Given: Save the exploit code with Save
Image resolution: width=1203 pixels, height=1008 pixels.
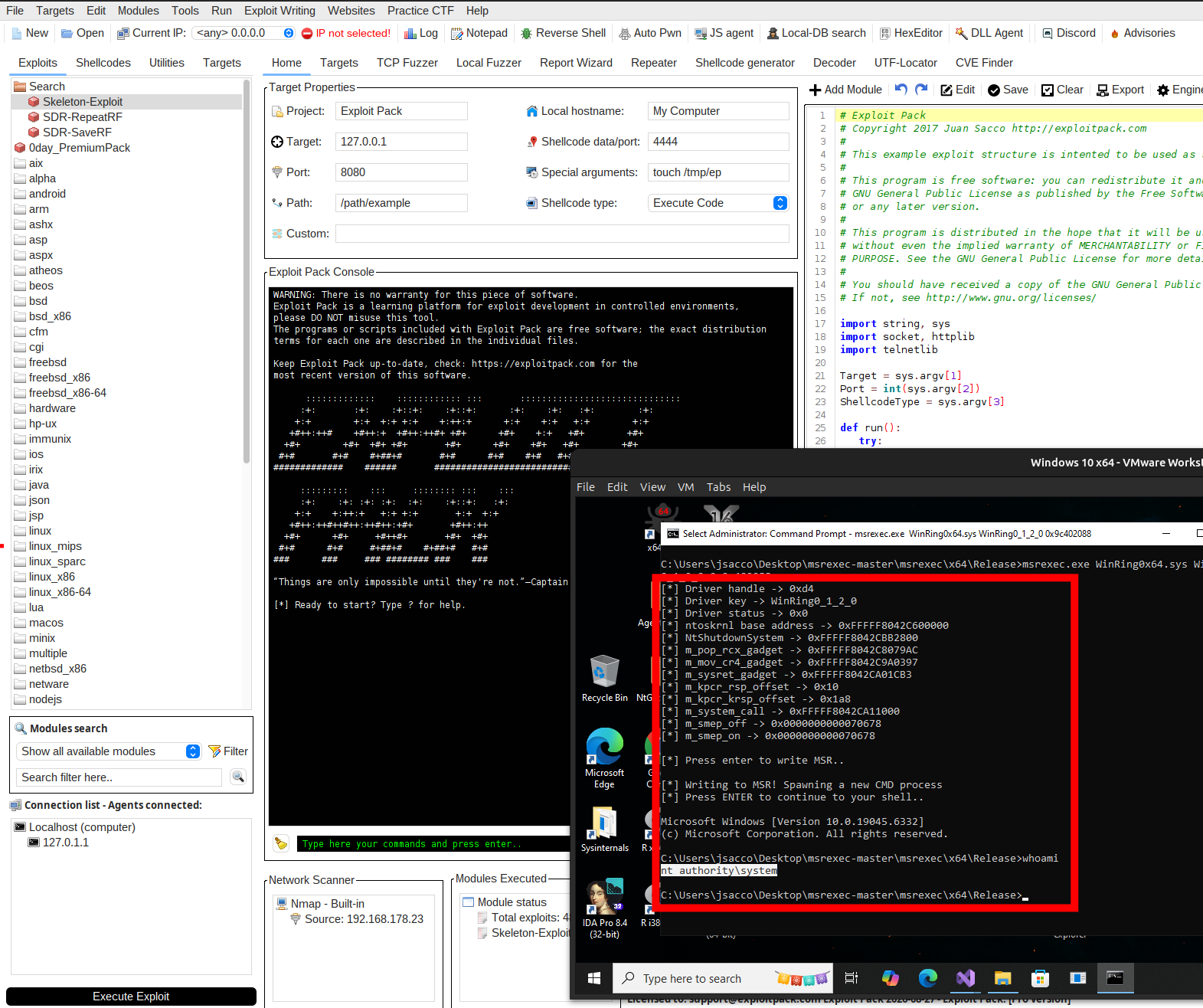Looking at the screenshot, I should click(1008, 90).
